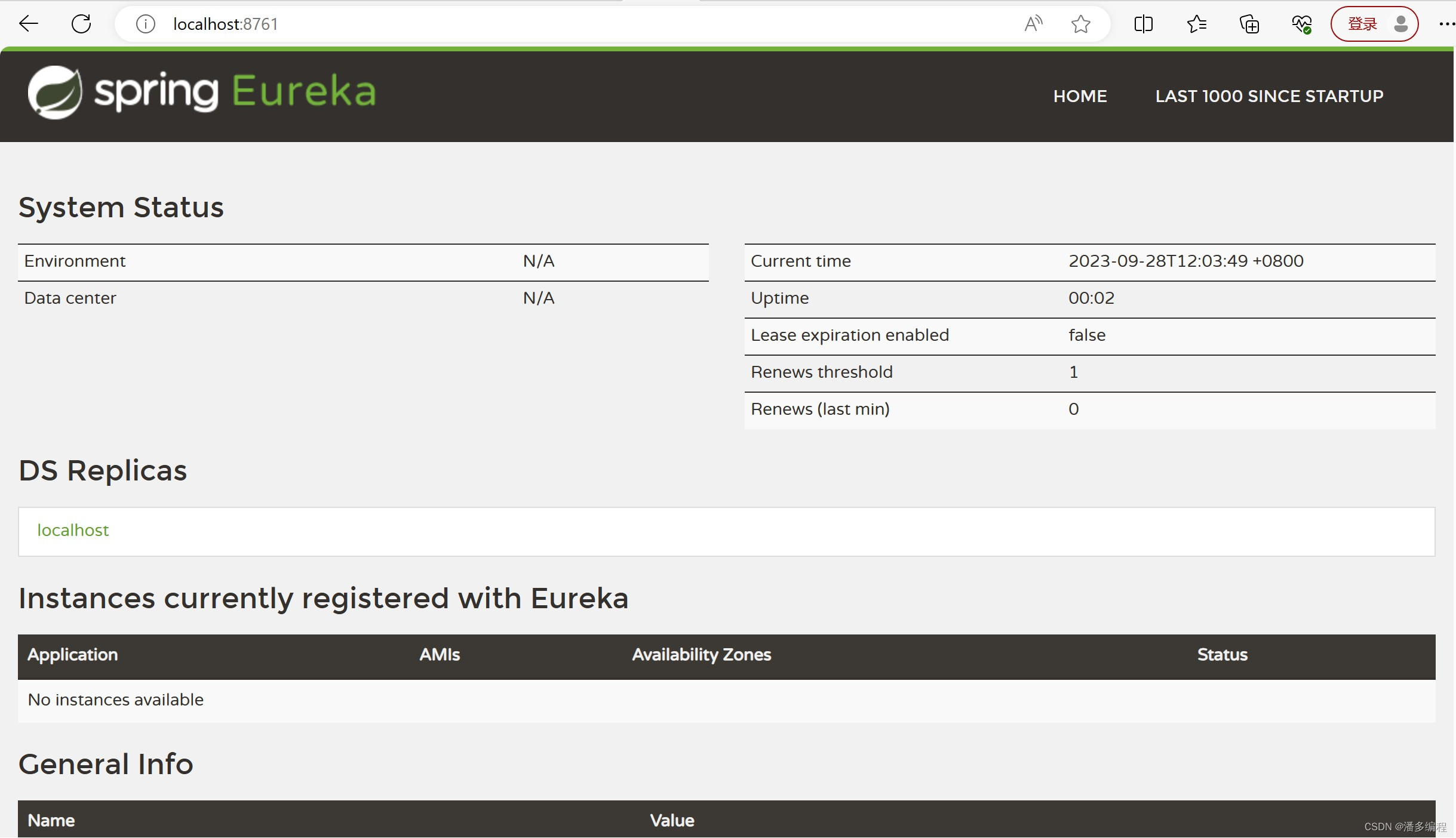Click the Application column header
The height and width of the screenshot is (838, 1456).
pyautogui.click(x=72, y=655)
